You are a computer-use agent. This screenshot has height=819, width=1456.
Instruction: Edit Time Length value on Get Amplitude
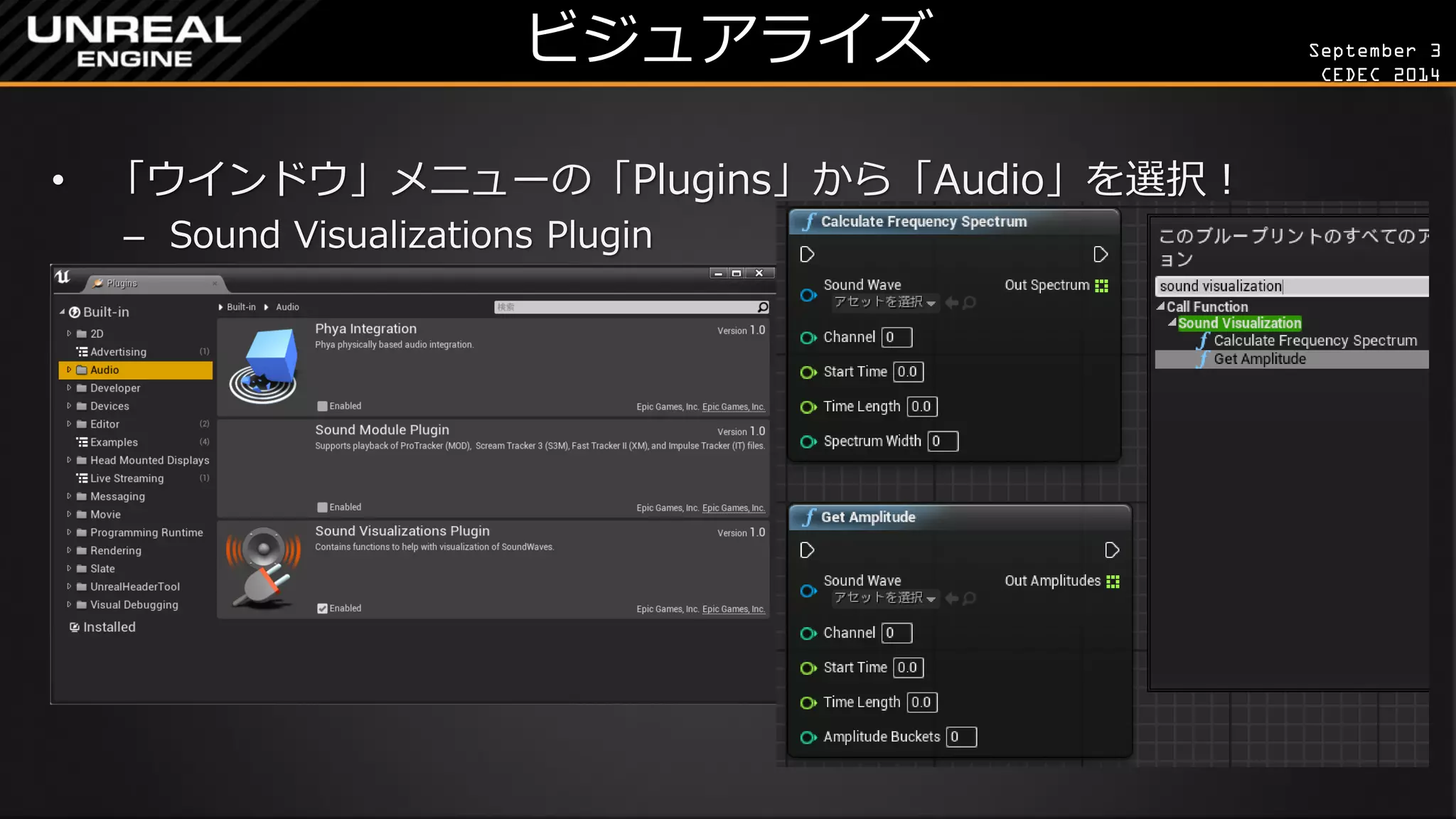pos(922,702)
